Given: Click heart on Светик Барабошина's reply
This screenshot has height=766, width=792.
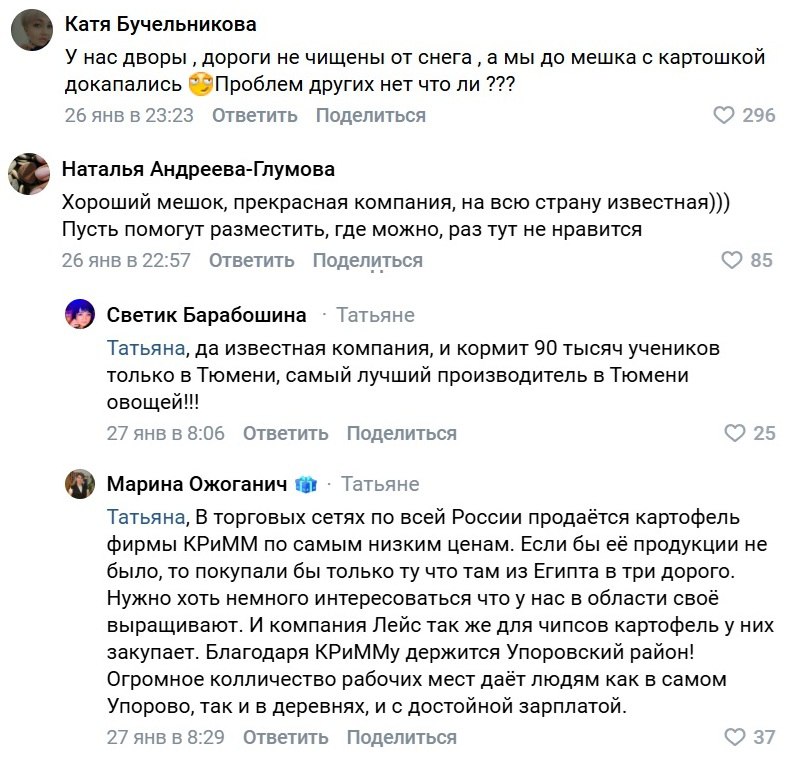Looking at the screenshot, I should [736, 433].
